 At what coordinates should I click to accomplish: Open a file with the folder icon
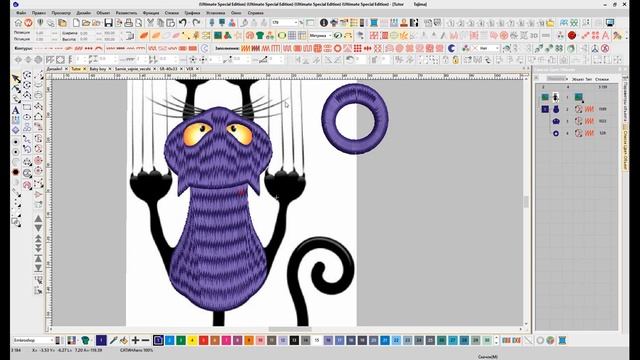tap(86, 23)
